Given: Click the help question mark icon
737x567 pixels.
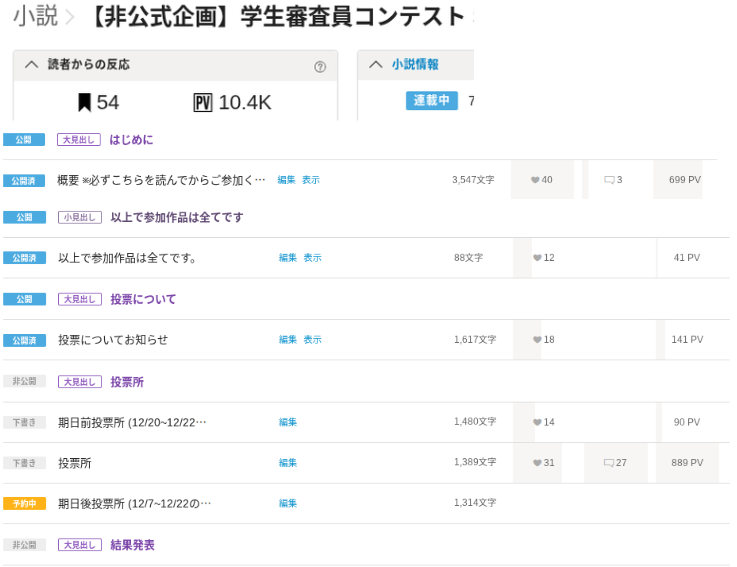Looking at the screenshot, I should [x=320, y=67].
